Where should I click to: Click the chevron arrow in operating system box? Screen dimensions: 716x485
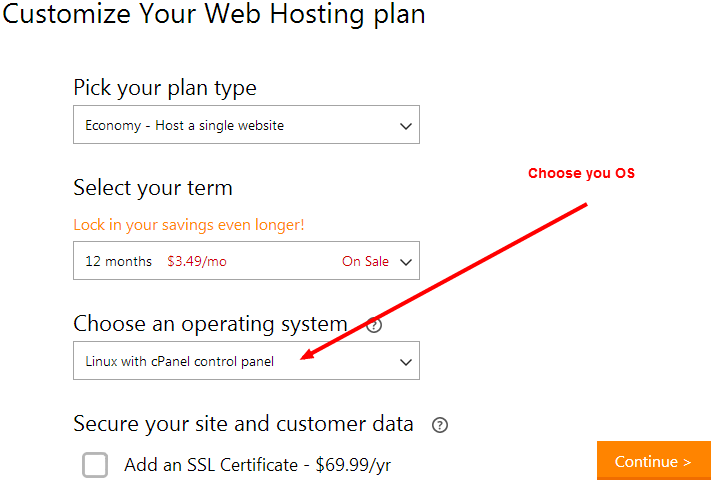[406, 362]
